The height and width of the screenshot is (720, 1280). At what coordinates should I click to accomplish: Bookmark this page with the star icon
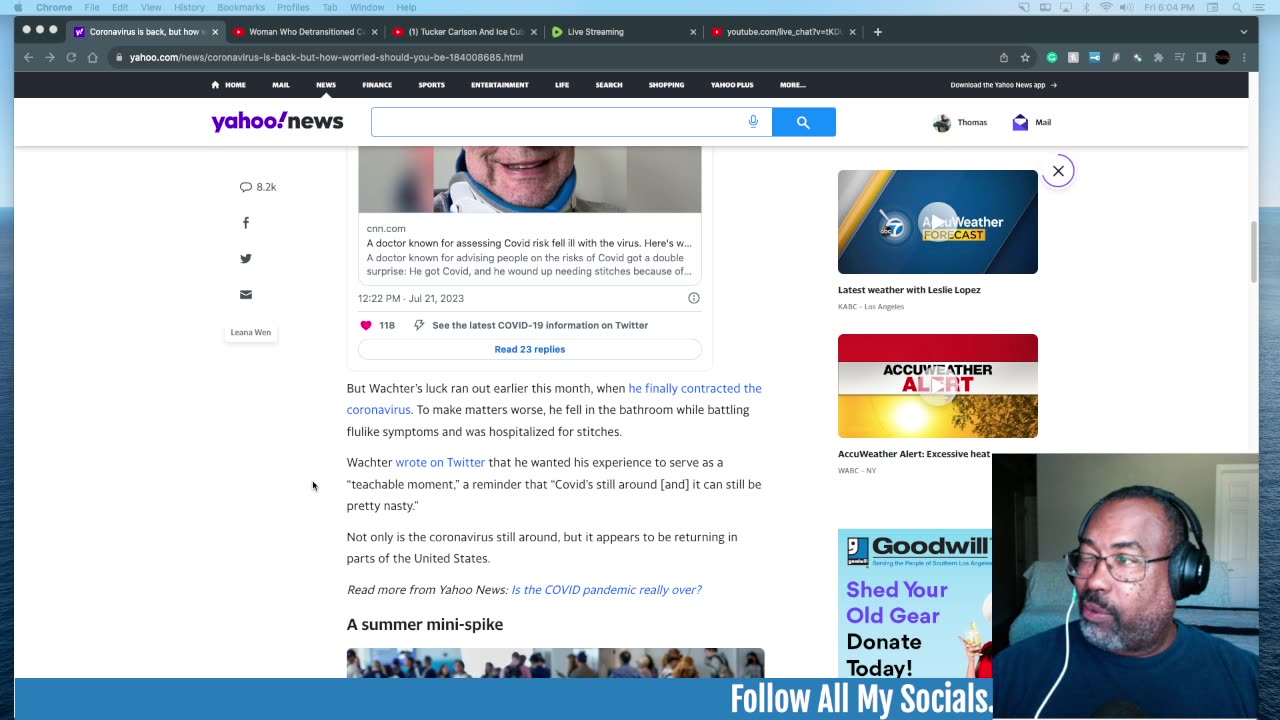pos(1025,57)
